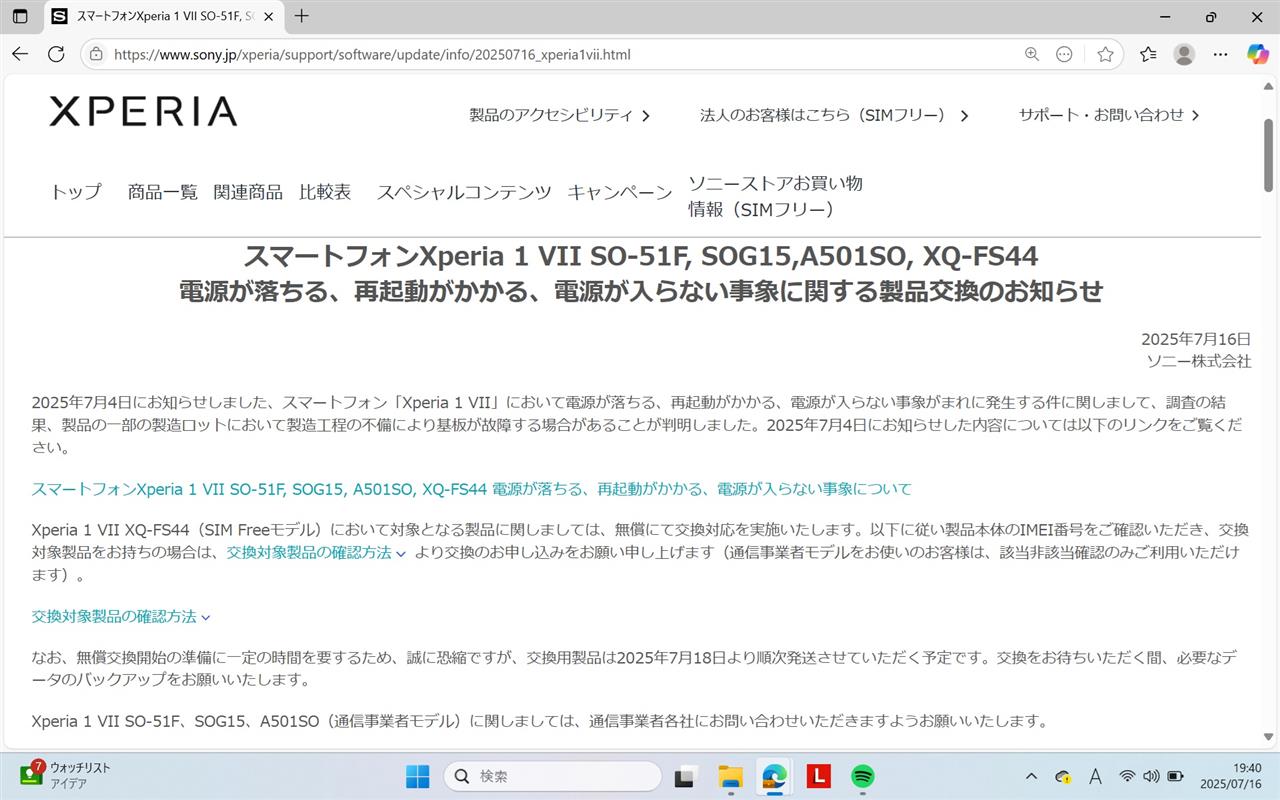The width and height of the screenshot is (1280, 800).
Task: Open the July 4 notice link about power issue
Action: [x=472, y=489]
